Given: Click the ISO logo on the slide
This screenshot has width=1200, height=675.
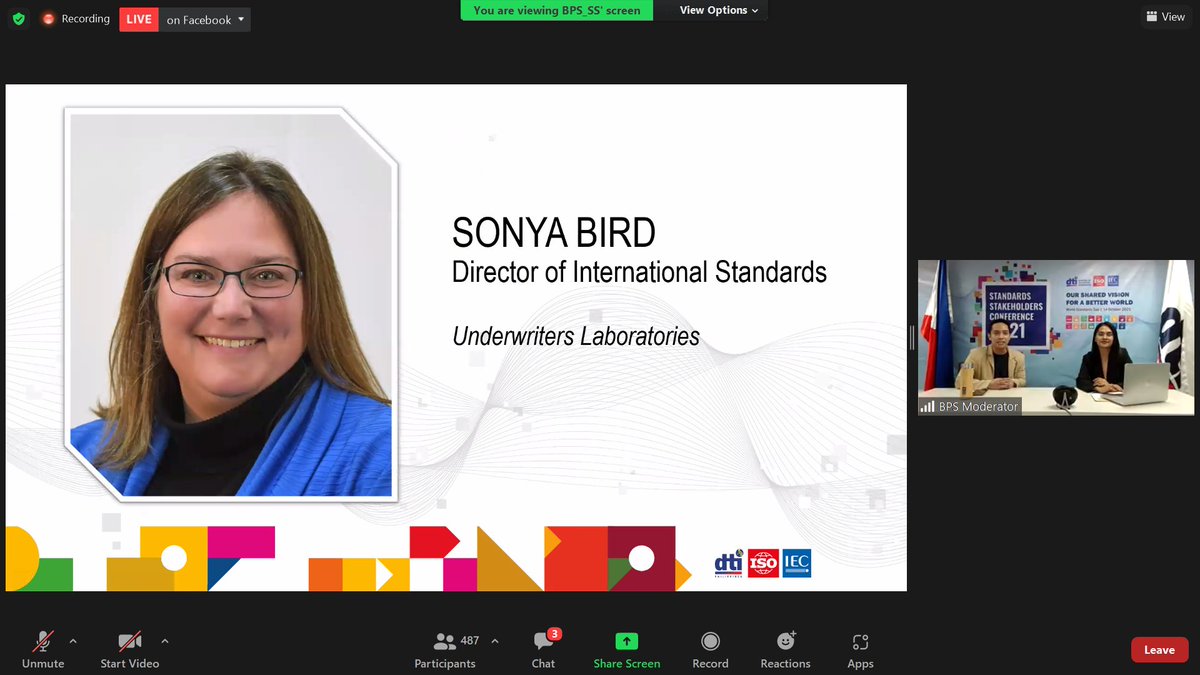Looking at the screenshot, I should point(763,563).
